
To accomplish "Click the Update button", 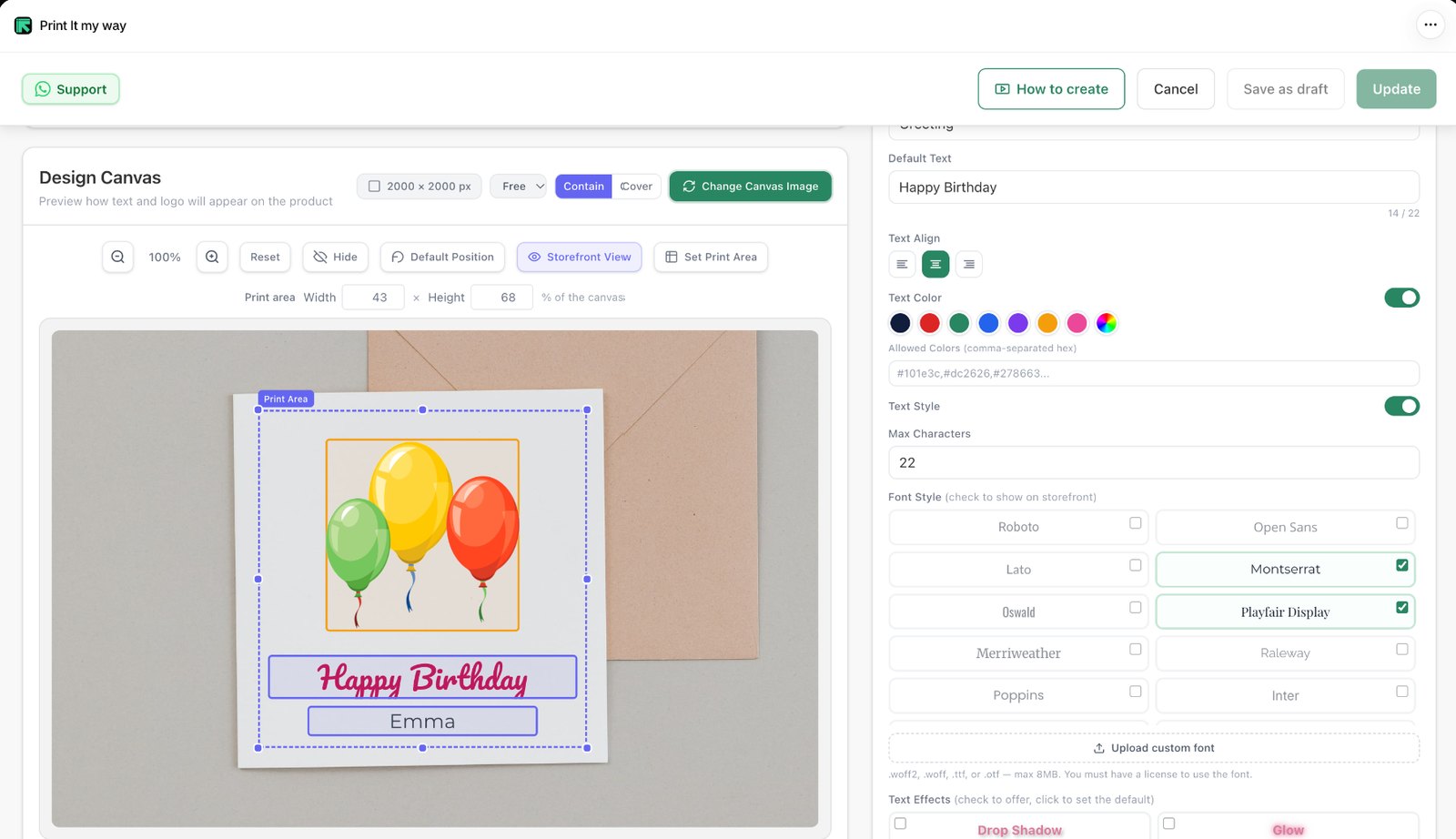I will pos(1397,89).
